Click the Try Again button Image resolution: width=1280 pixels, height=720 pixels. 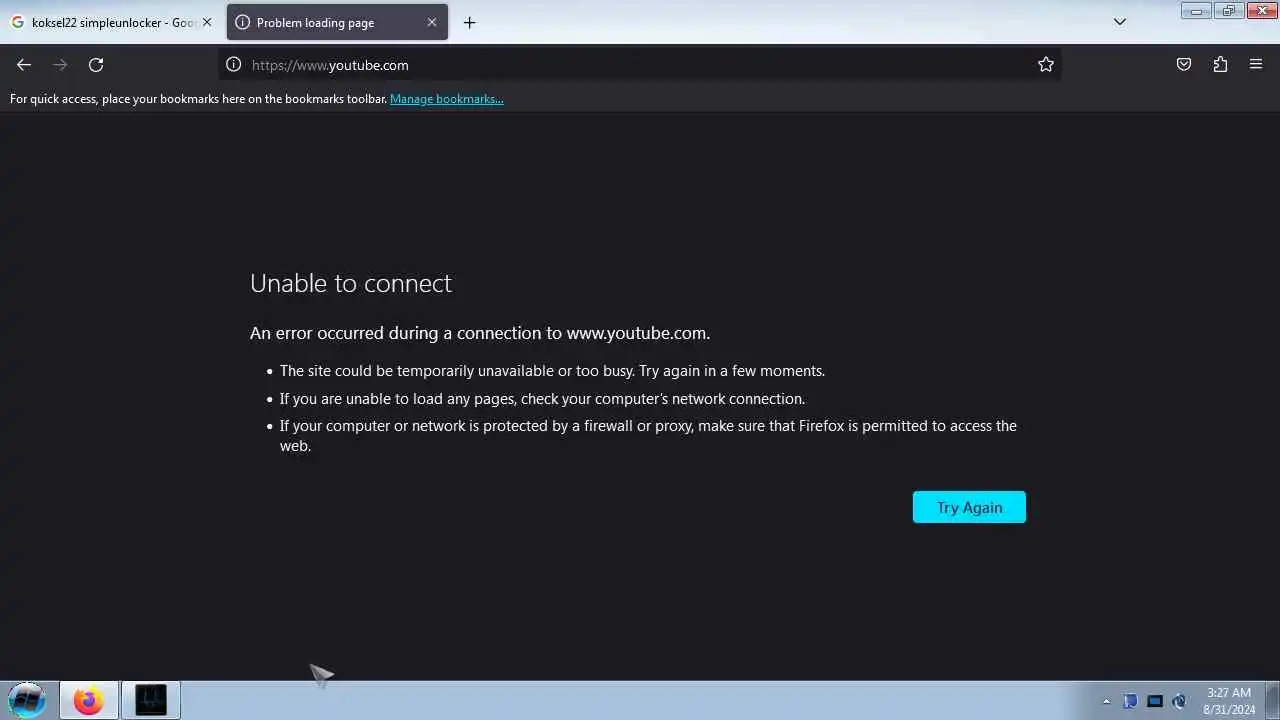pos(969,507)
